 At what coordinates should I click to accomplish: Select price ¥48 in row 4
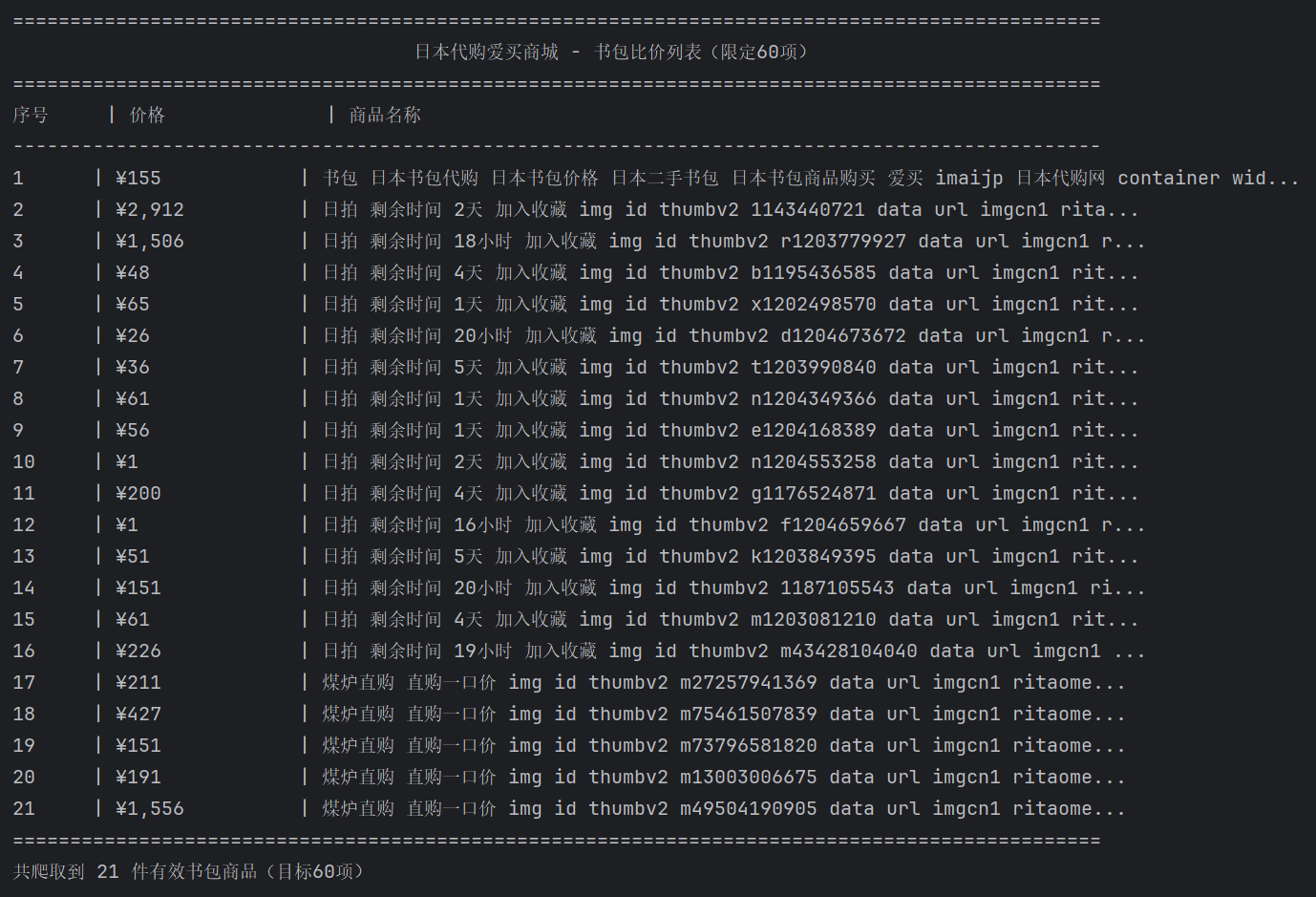(133, 272)
